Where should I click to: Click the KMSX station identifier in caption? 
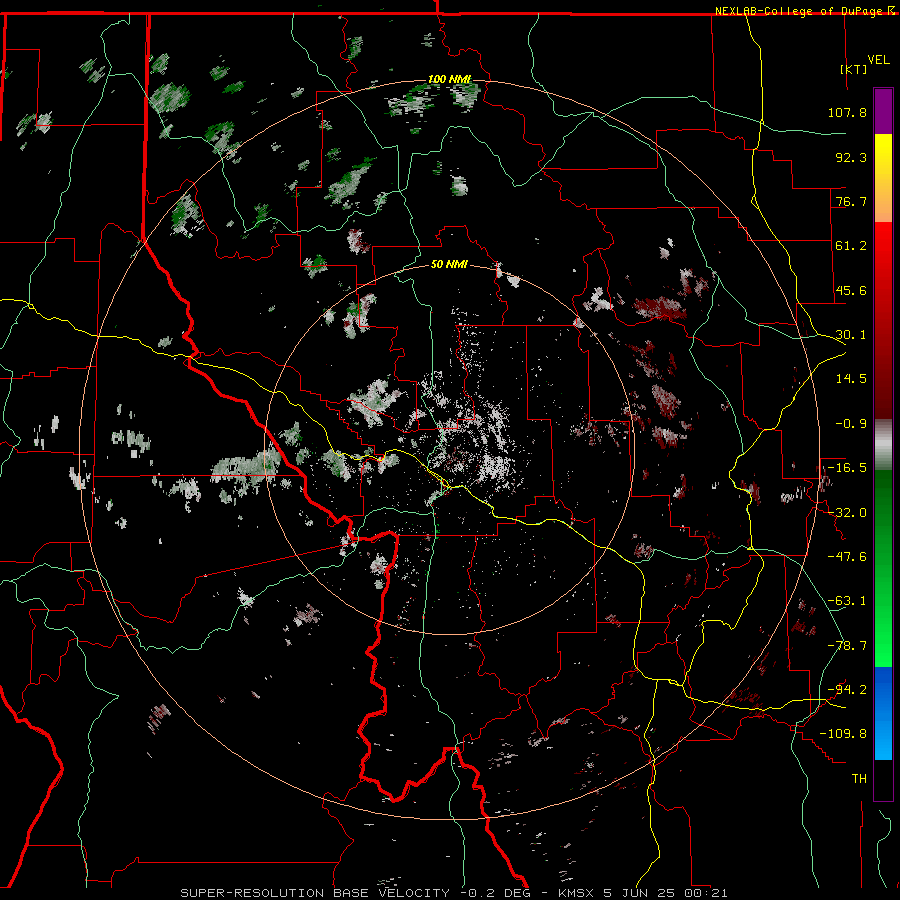578,893
